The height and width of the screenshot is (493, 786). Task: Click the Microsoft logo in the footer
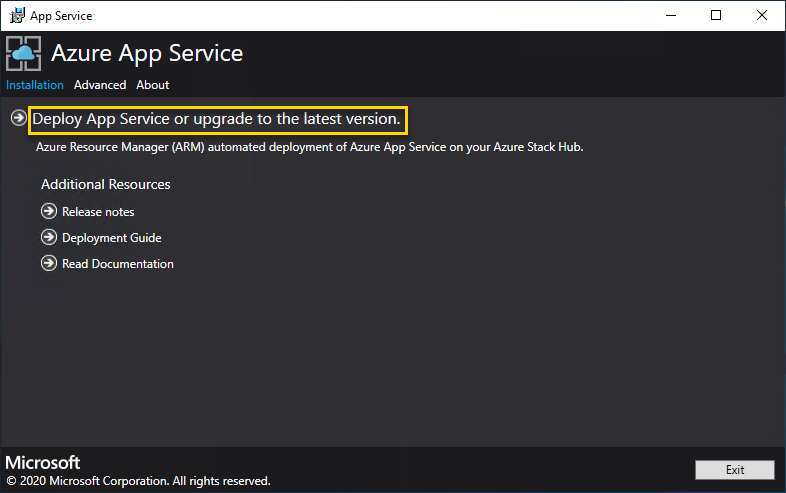43,463
